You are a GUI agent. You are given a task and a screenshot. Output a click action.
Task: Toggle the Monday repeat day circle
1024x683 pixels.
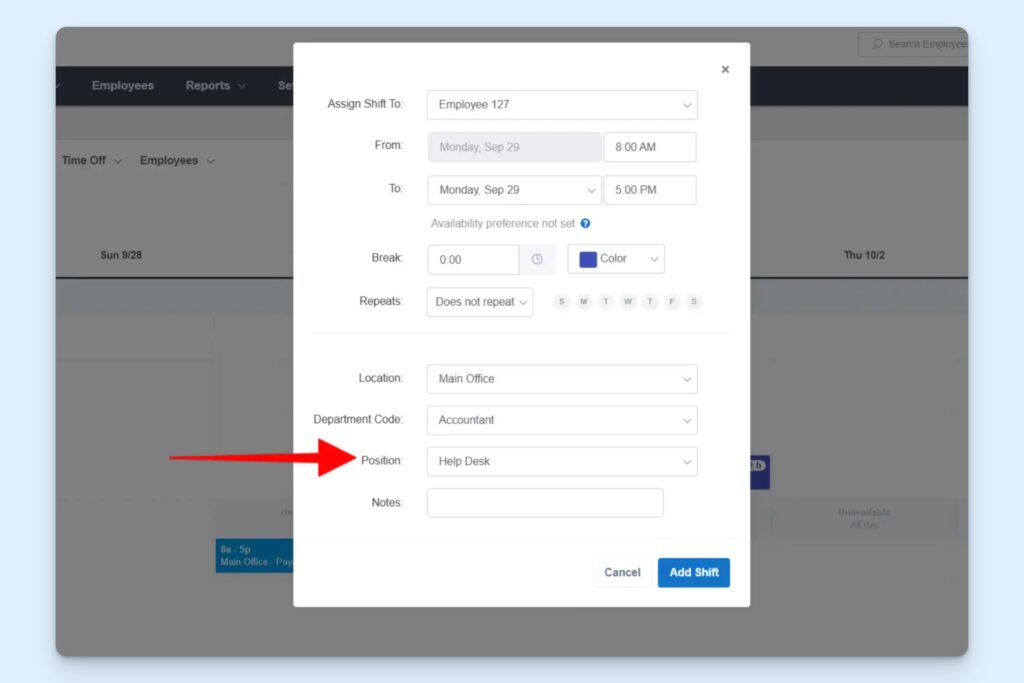point(584,301)
